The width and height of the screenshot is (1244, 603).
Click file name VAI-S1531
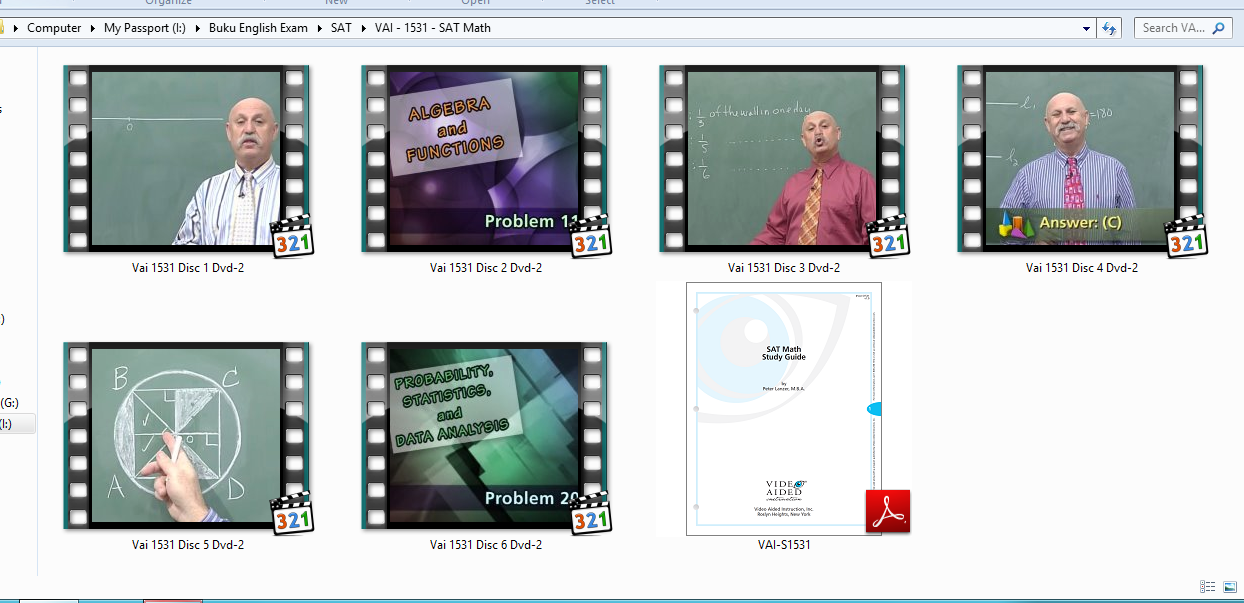click(x=784, y=545)
